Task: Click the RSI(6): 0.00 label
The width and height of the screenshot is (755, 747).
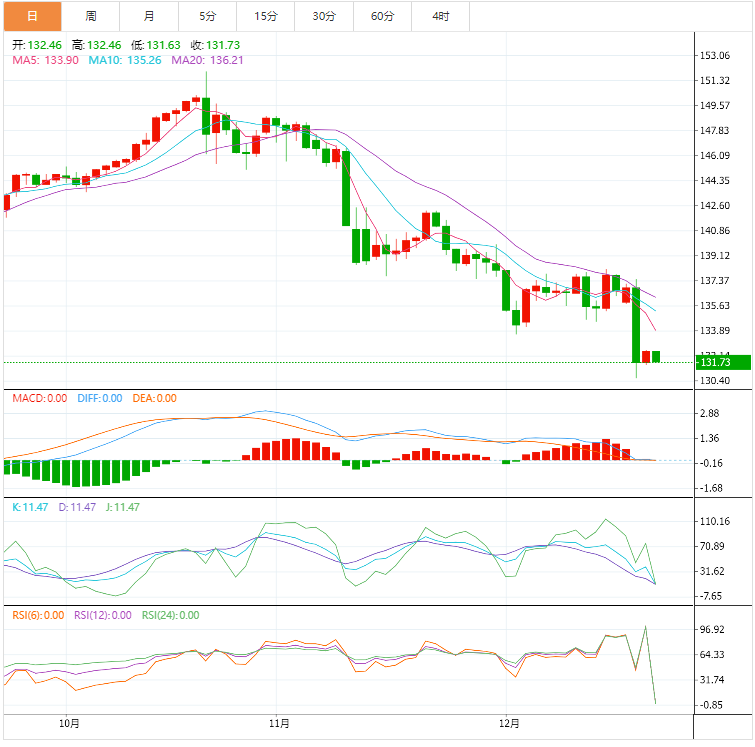Action: tap(38, 616)
